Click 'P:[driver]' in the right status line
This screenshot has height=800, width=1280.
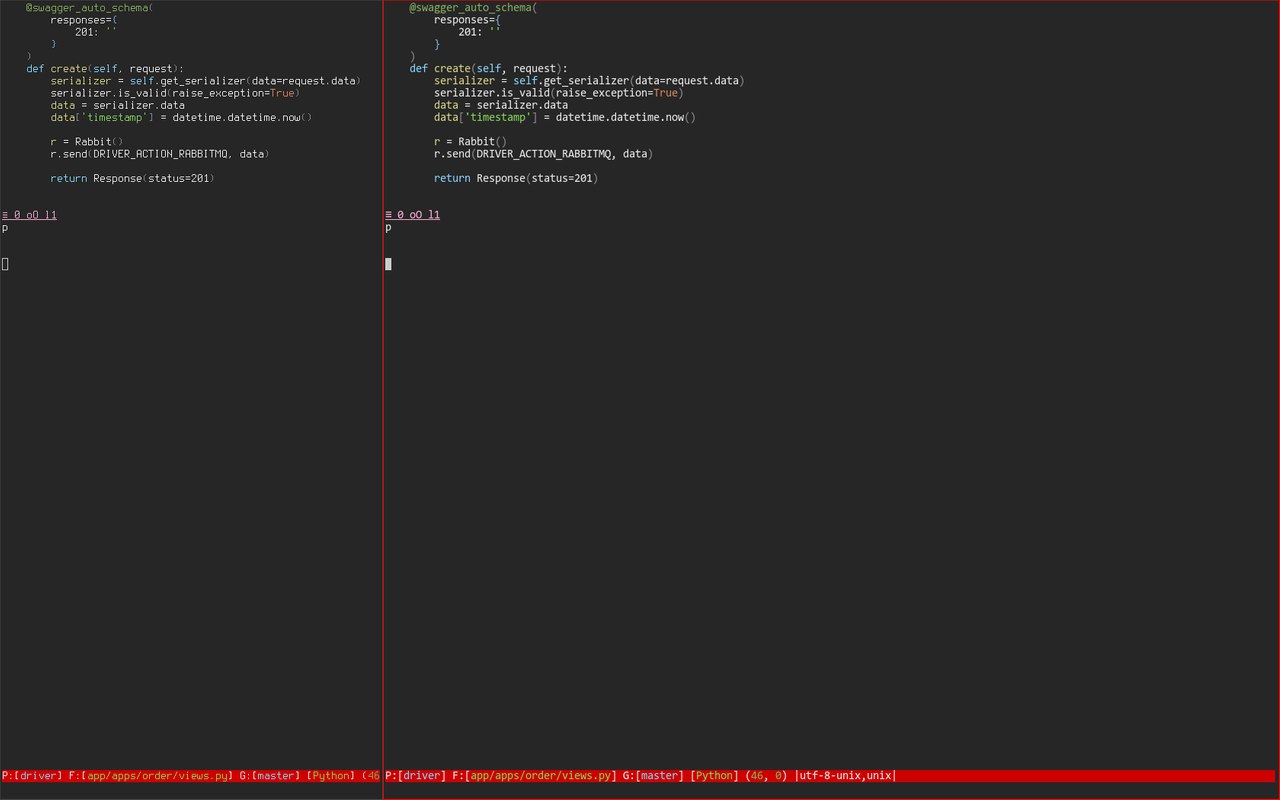point(415,776)
